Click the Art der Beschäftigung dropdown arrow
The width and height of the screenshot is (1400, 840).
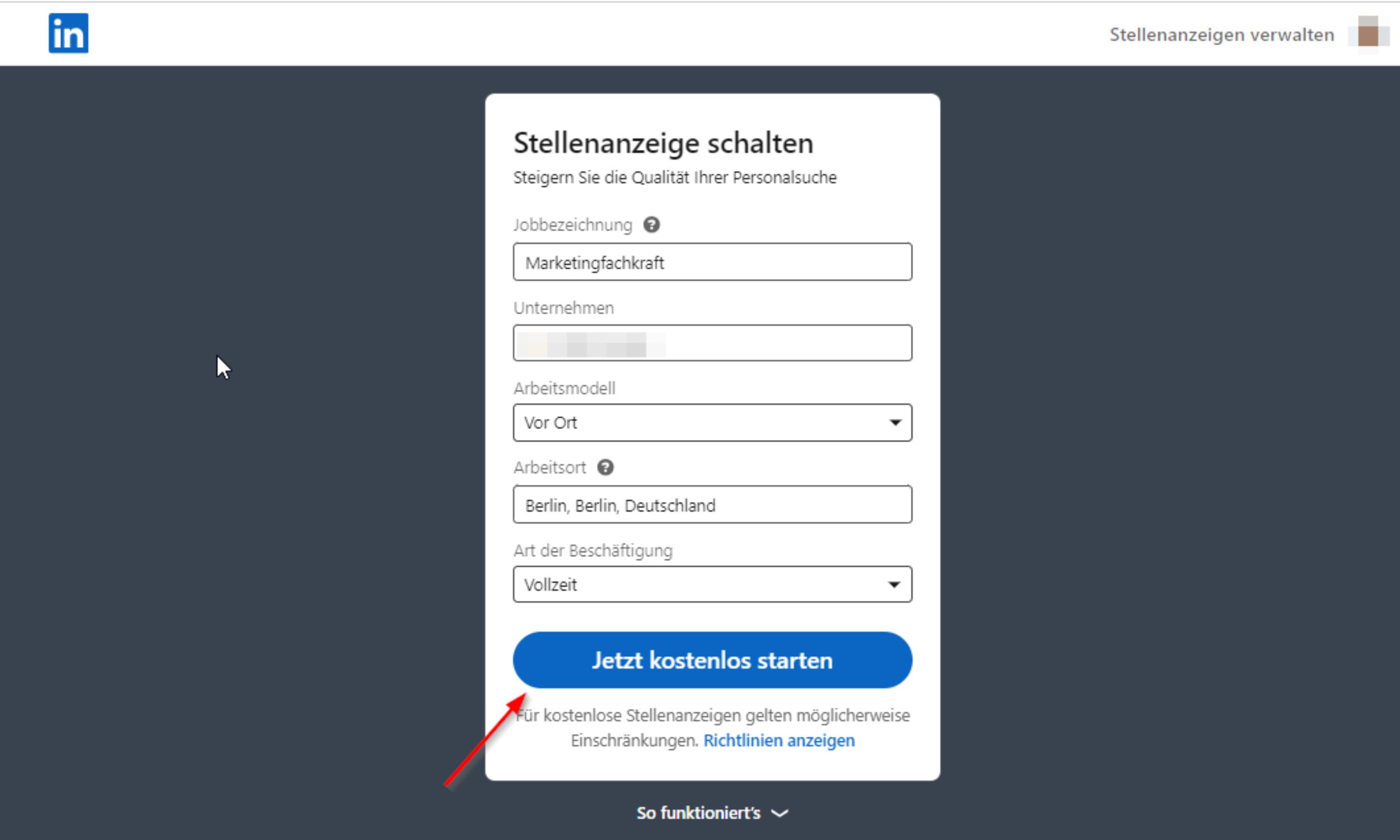[x=895, y=584]
